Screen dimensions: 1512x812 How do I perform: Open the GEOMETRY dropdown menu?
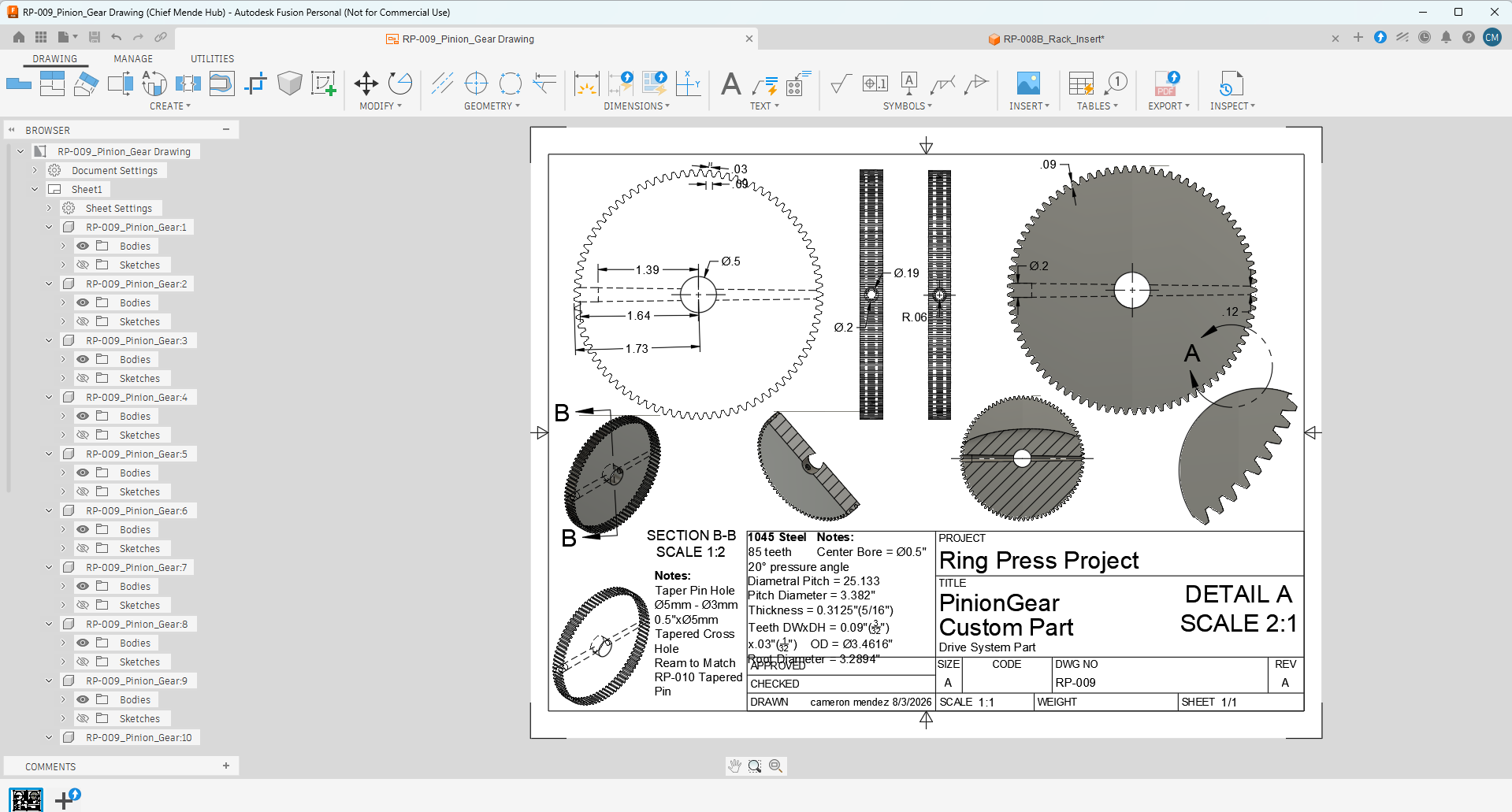pos(492,106)
